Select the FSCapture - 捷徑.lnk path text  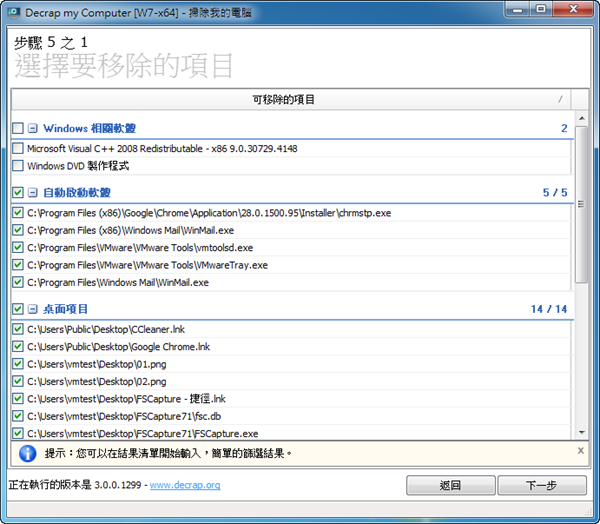[126, 399]
